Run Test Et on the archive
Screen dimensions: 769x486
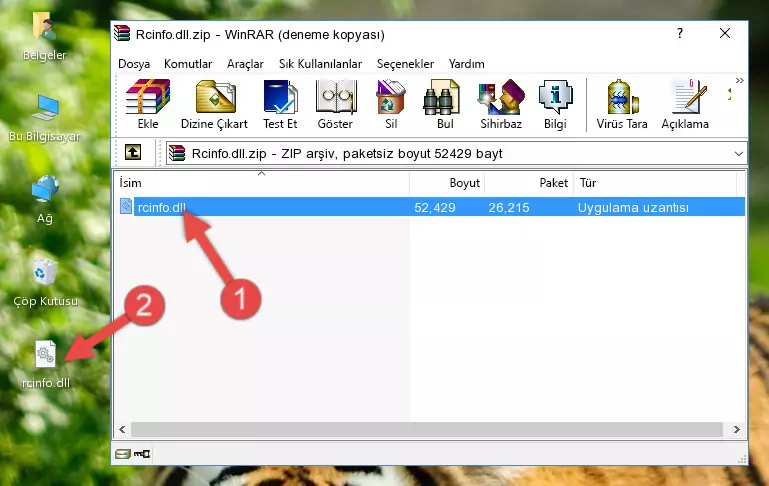[x=280, y=104]
